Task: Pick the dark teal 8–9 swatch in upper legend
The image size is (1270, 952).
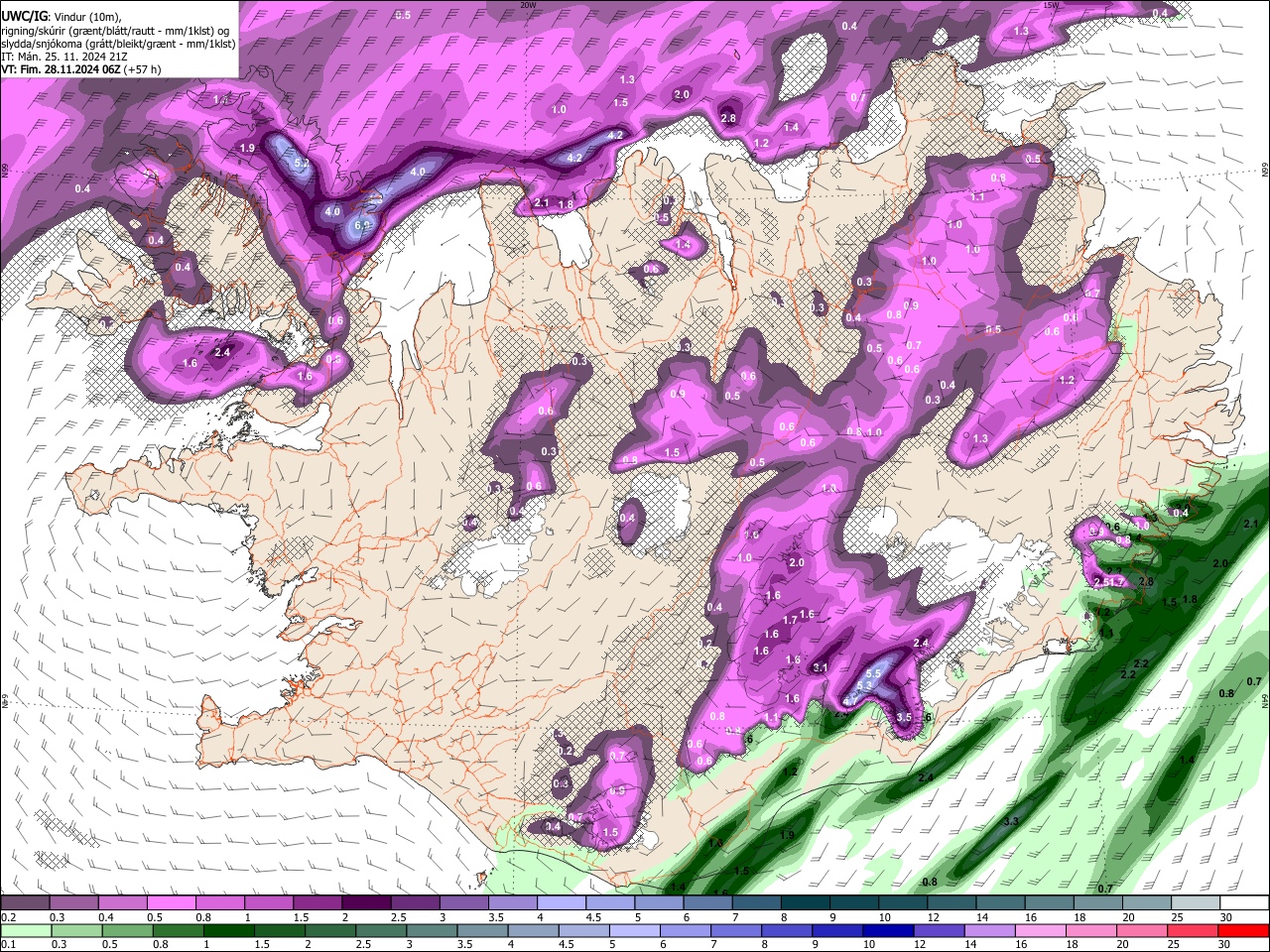Action: tap(806, 903)
